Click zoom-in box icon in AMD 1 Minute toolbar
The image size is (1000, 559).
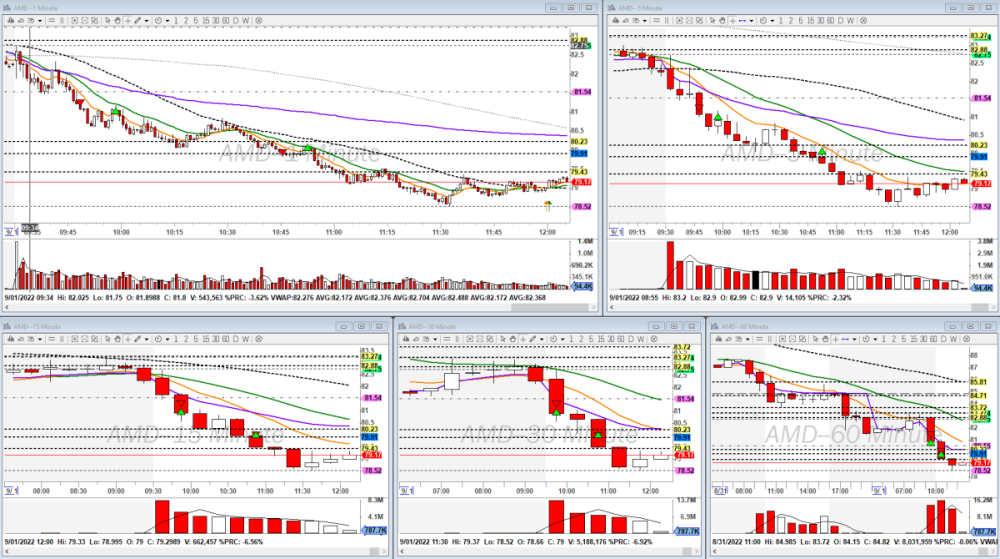pyautogui.click(x=75, y=20)
